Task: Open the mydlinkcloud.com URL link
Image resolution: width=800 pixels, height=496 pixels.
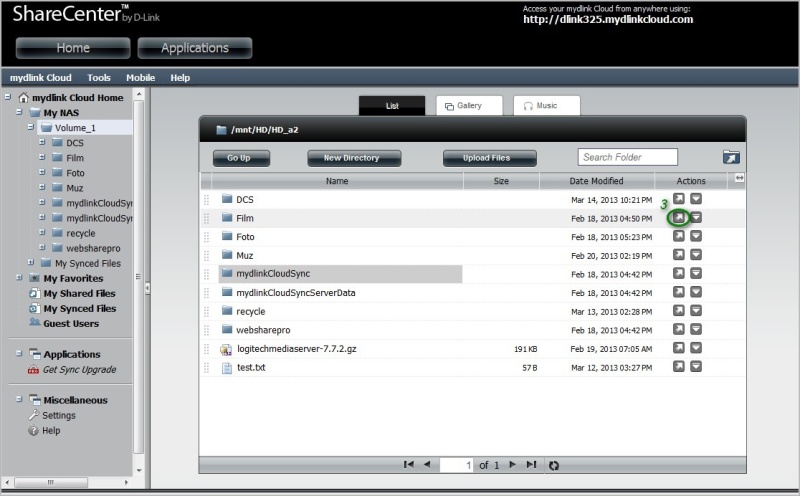Action: click(608, 19)
